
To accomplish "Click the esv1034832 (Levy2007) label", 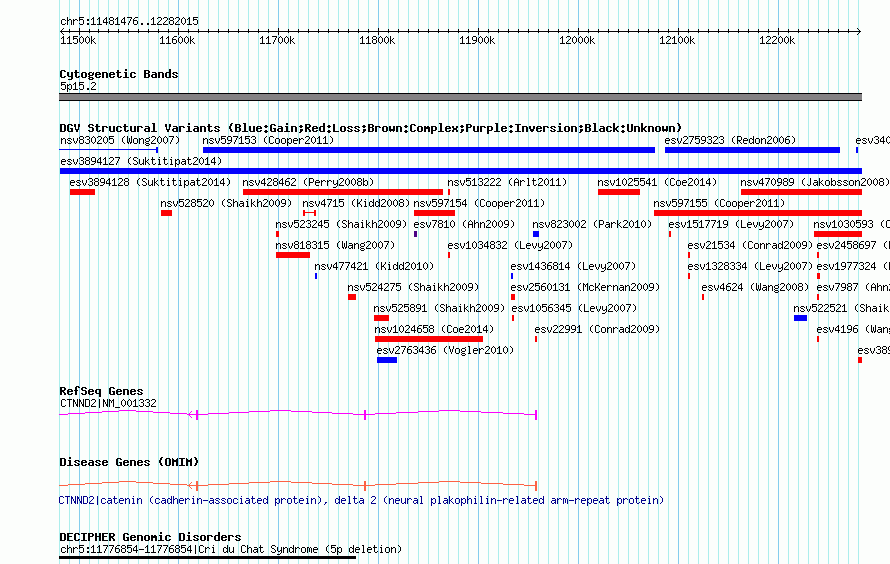I will pos(510,245).
